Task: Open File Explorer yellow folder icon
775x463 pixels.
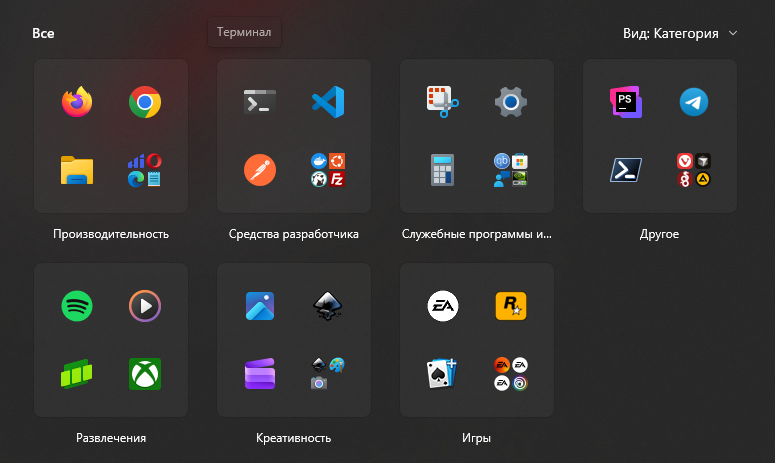Action: click(x=77, y=170)
